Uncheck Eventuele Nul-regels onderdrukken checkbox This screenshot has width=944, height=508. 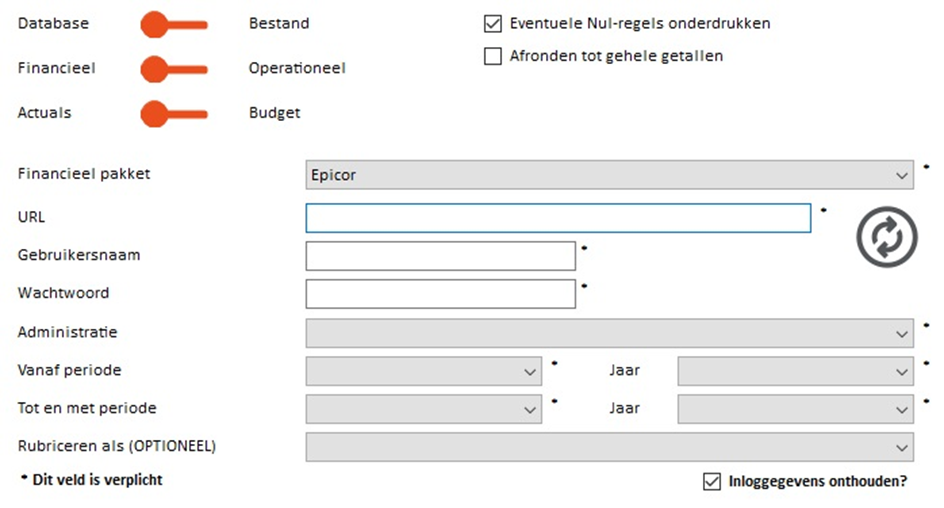pos(492,23)
